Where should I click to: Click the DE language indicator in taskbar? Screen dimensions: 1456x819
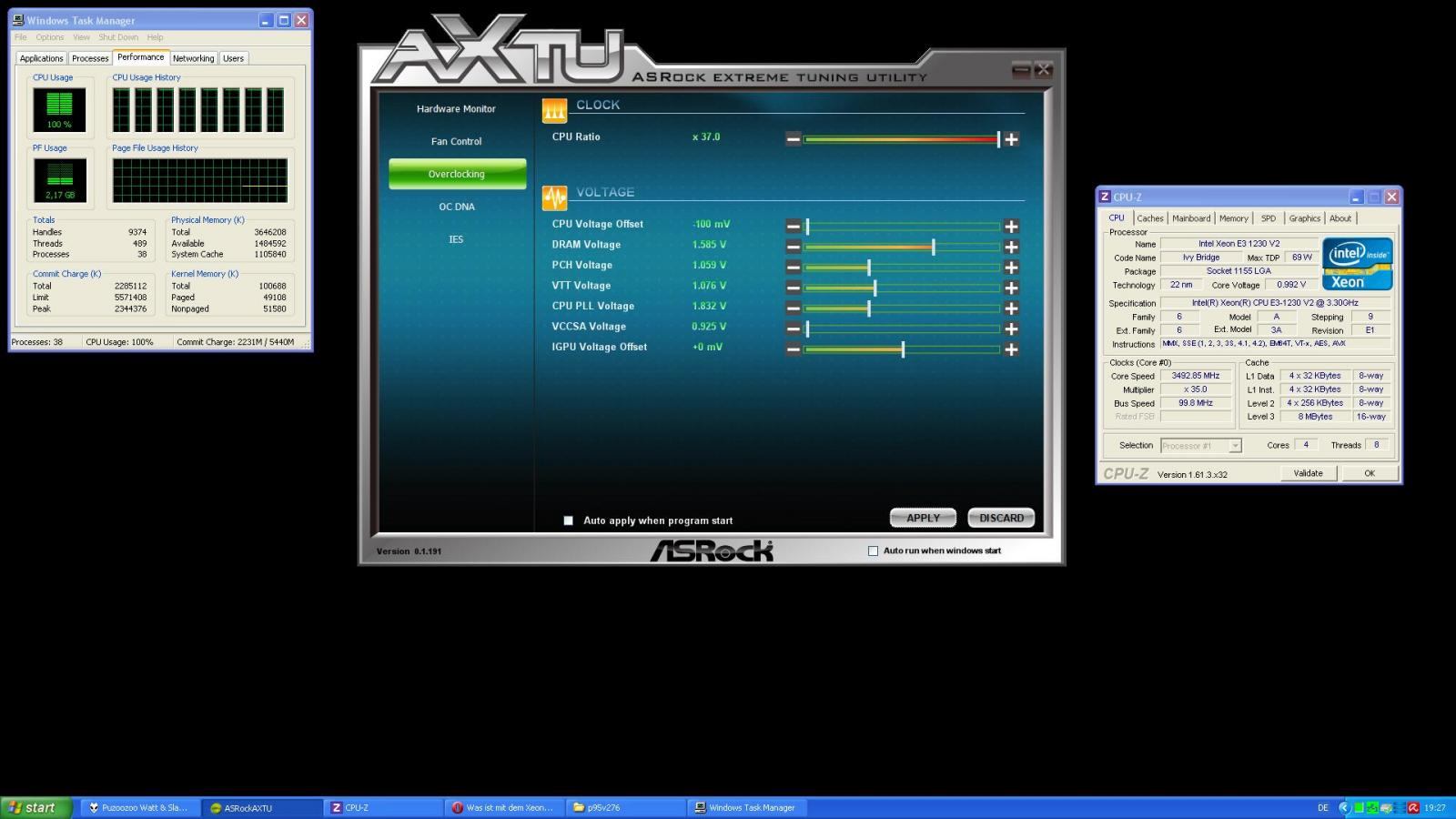(1323, 808)
